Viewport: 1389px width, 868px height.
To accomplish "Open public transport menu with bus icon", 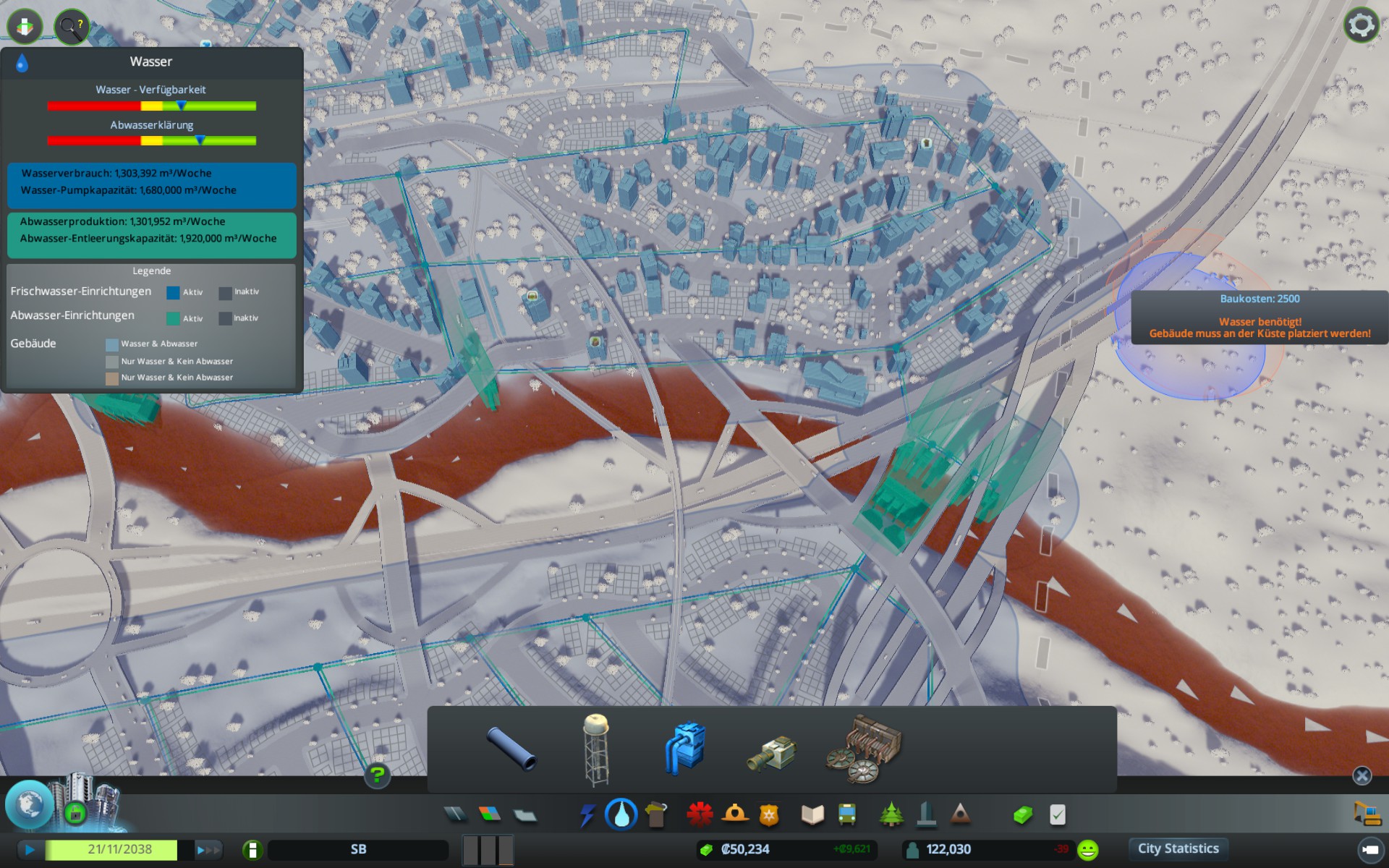I will 846,815.
